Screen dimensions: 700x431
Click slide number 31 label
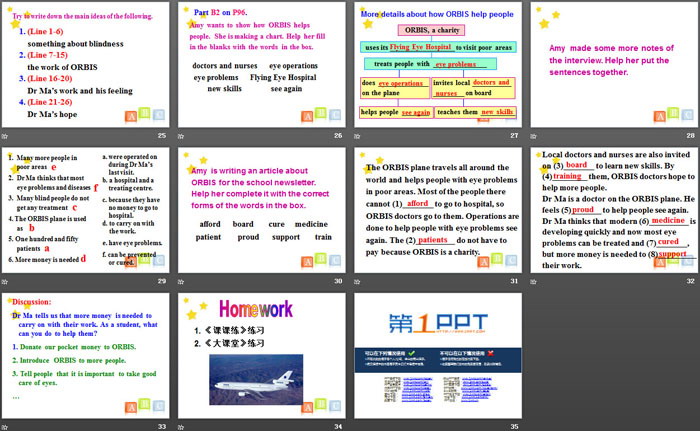click(514, 281)
